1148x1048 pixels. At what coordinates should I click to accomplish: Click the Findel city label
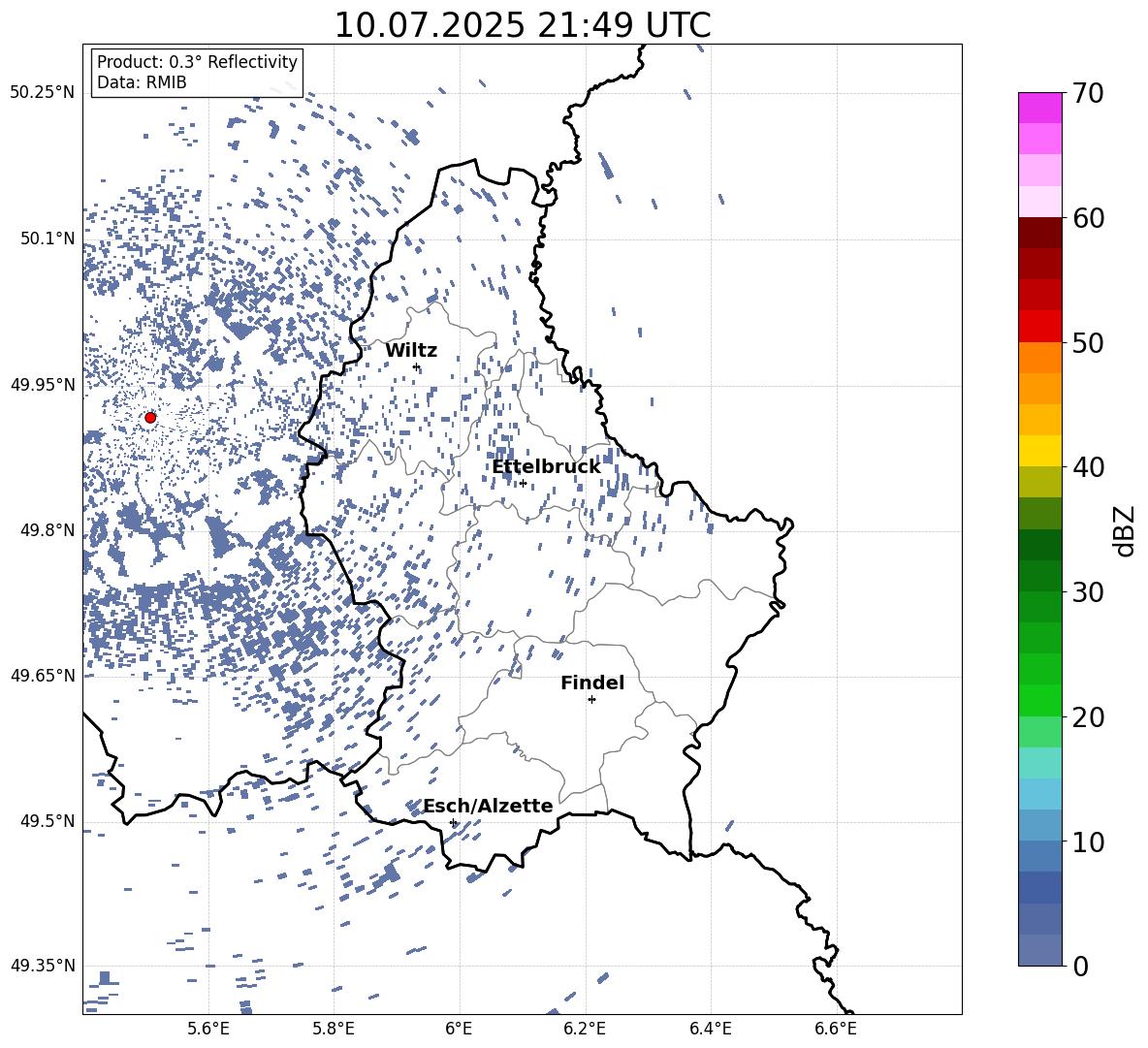pos(592,683)
